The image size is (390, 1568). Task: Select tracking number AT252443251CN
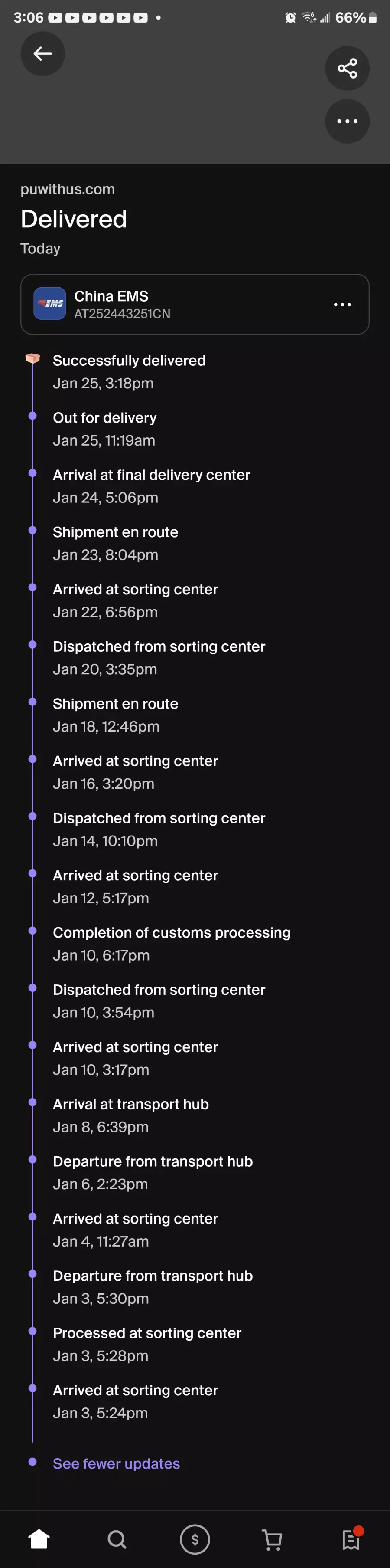pos(122,314)
